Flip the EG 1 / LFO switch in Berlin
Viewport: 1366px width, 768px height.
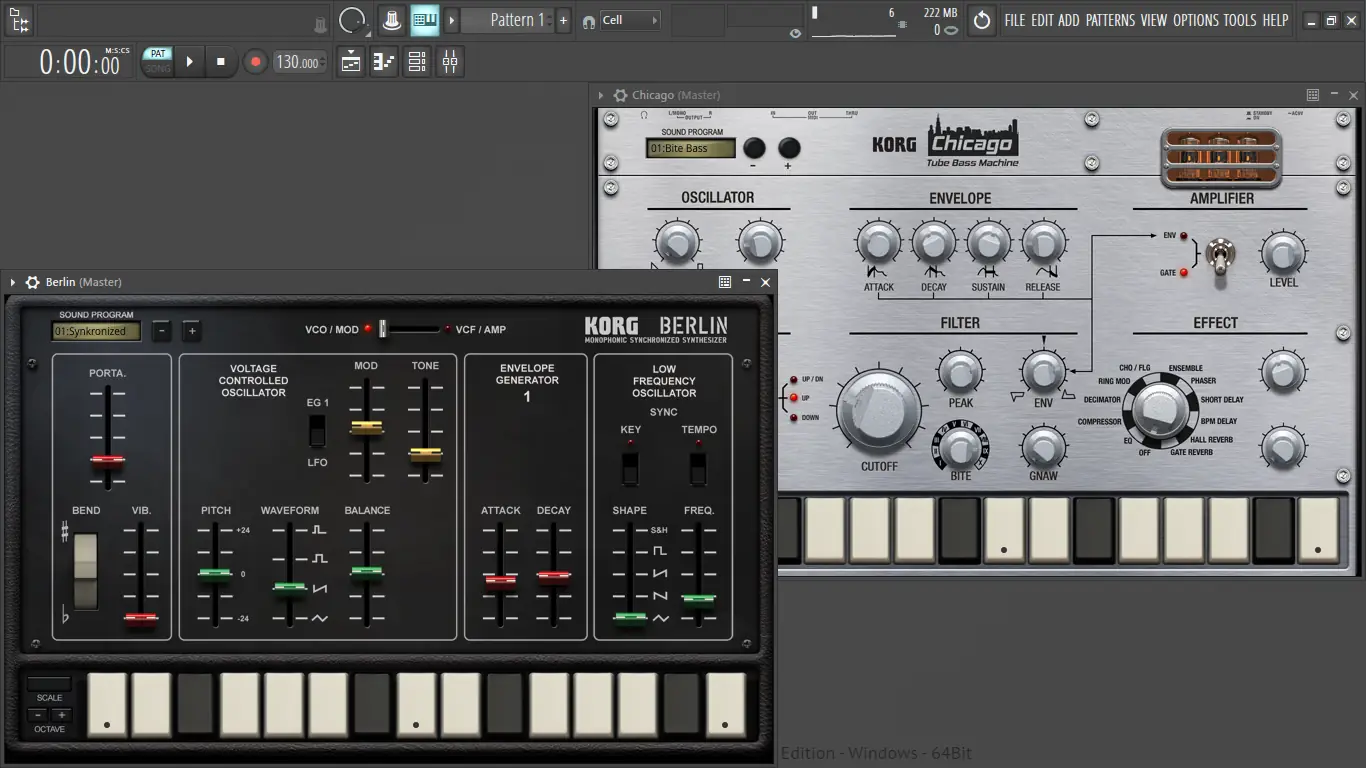click(317, 431)
